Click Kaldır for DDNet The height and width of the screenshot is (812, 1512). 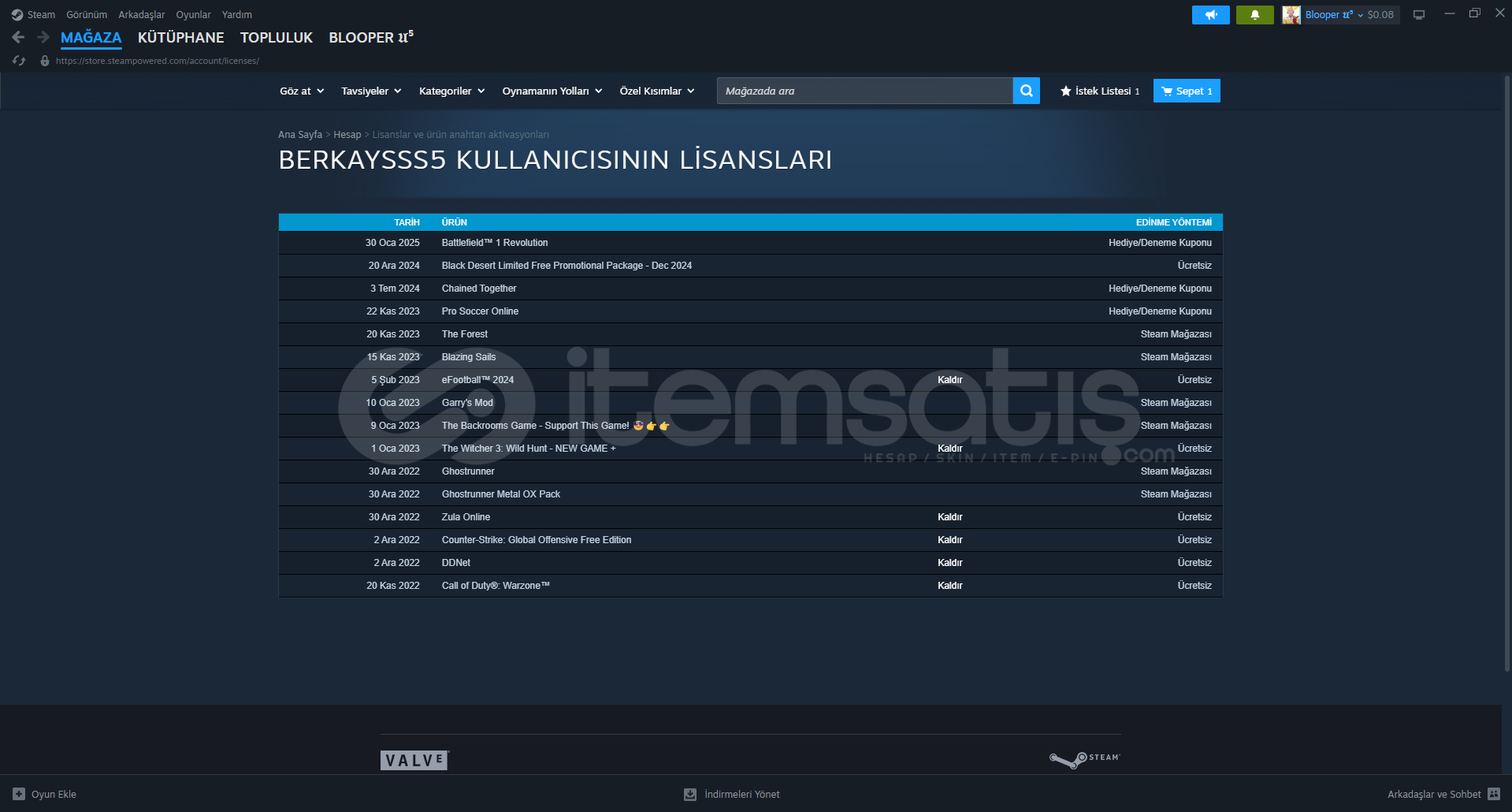pyautogui.click(x=950, y=563)
